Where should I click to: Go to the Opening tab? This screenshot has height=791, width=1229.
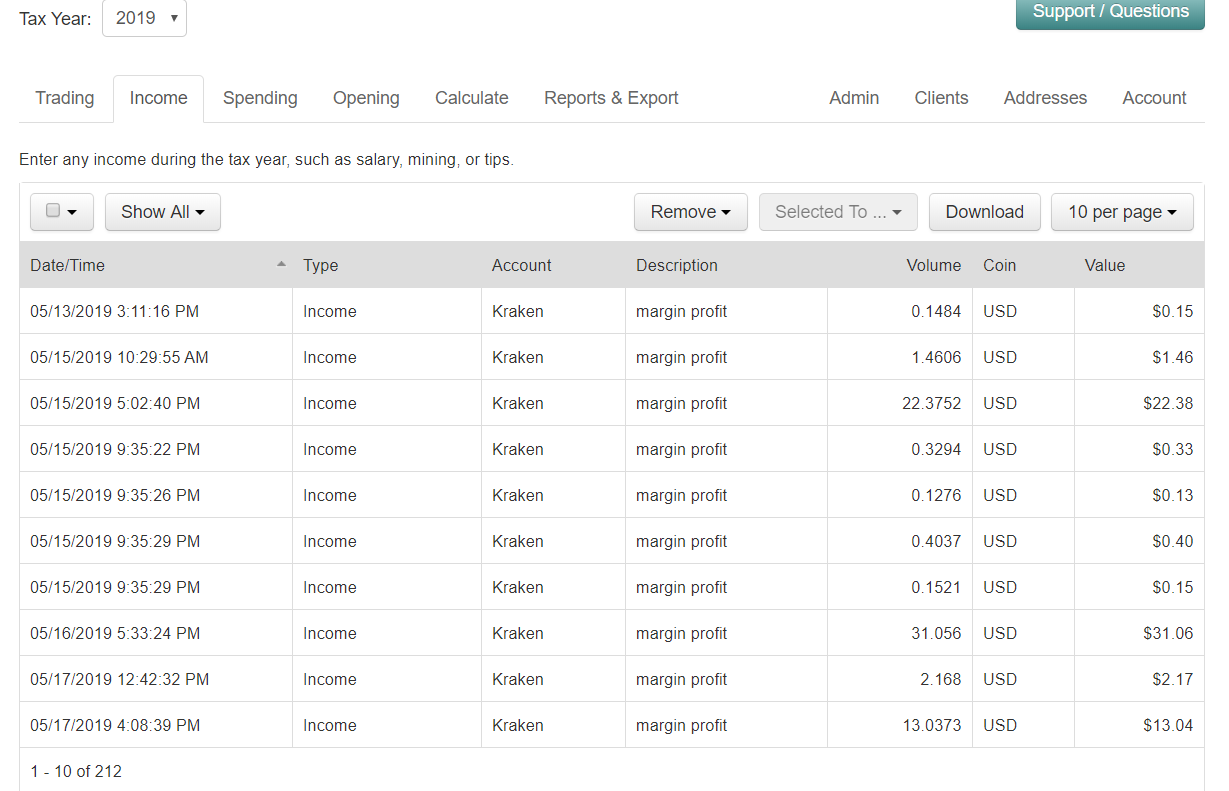[x=366, y=98]
